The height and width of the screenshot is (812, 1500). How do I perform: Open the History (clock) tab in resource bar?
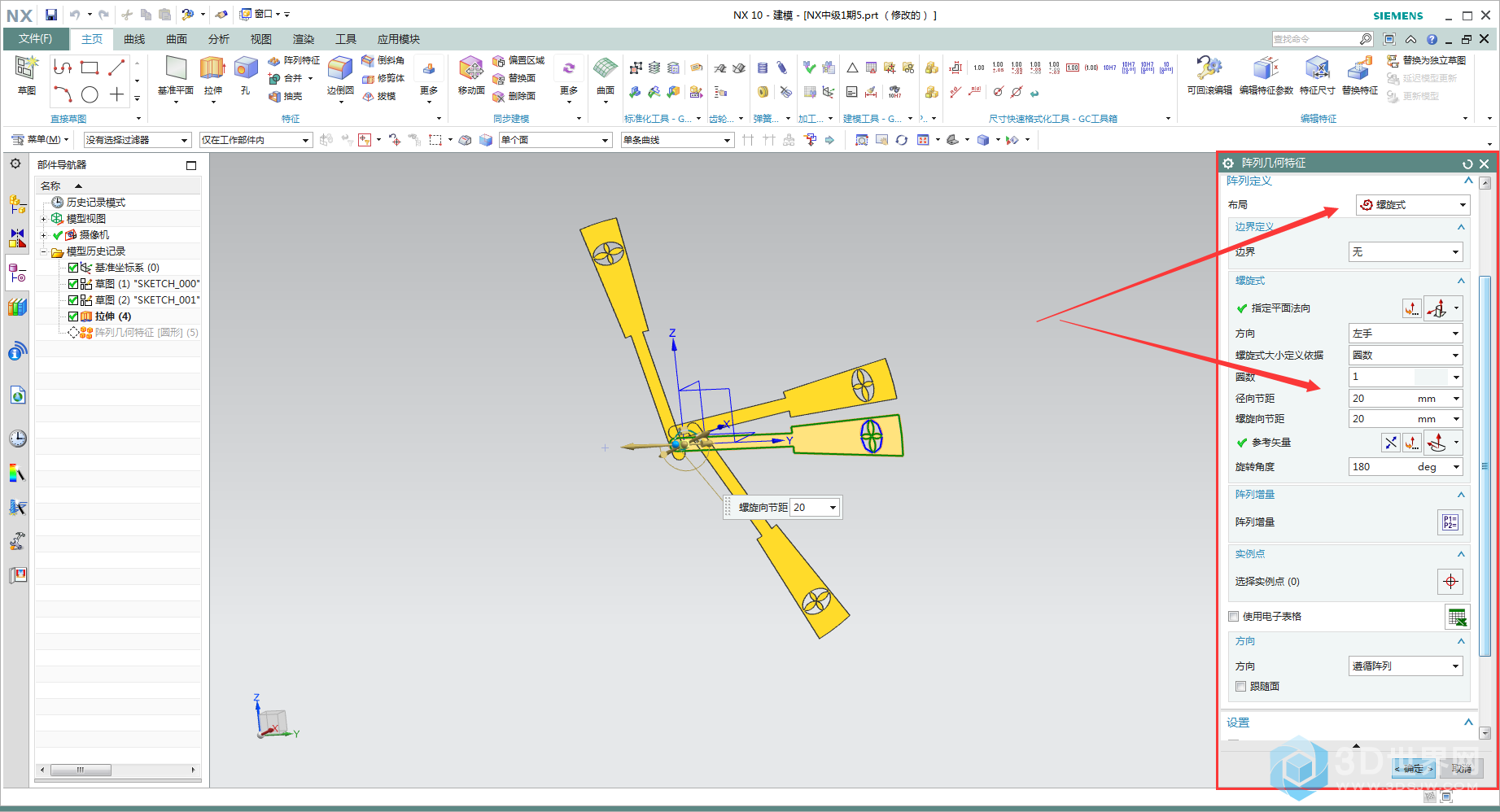pos(17,439)
